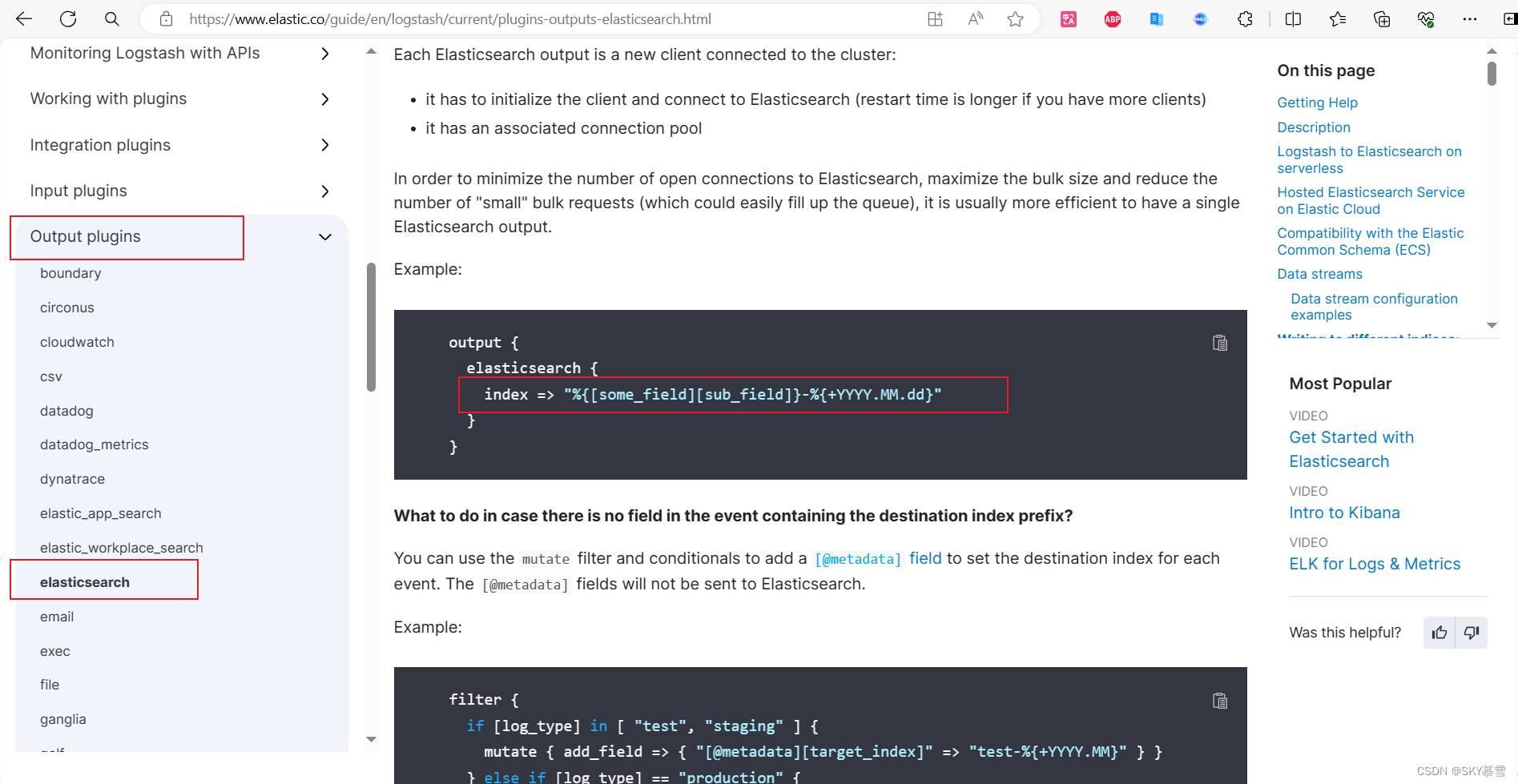Open the Extensions puzzle icon
Screen dimensions: 1518x784
click(x=1245, y=19)
